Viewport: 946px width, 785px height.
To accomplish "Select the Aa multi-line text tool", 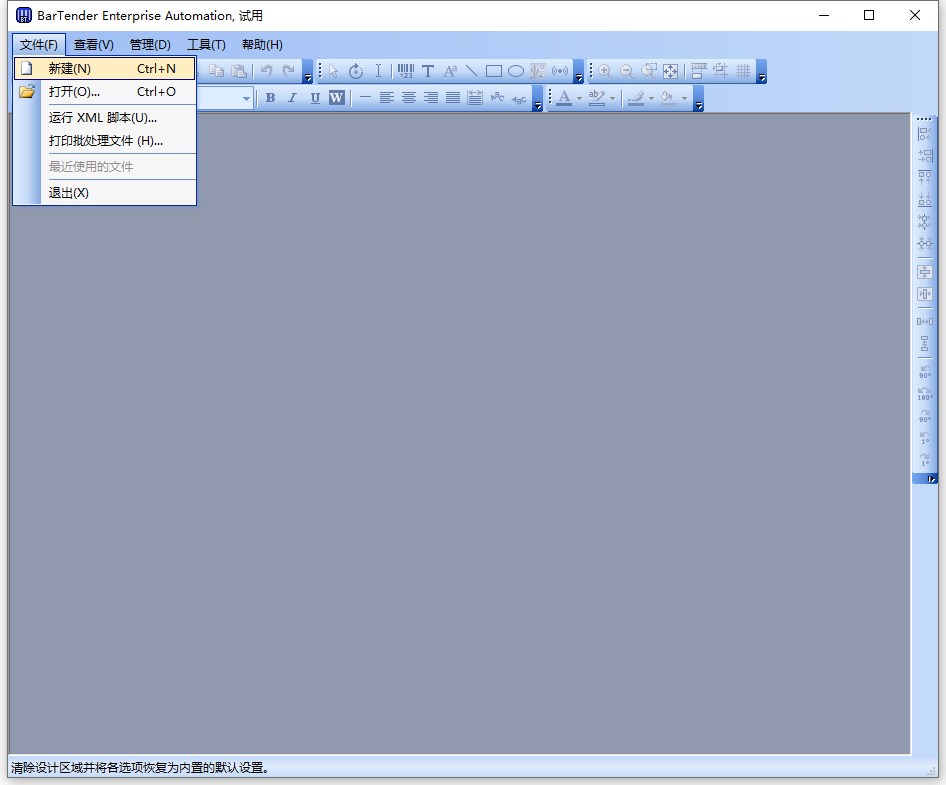I will point(450,71).
